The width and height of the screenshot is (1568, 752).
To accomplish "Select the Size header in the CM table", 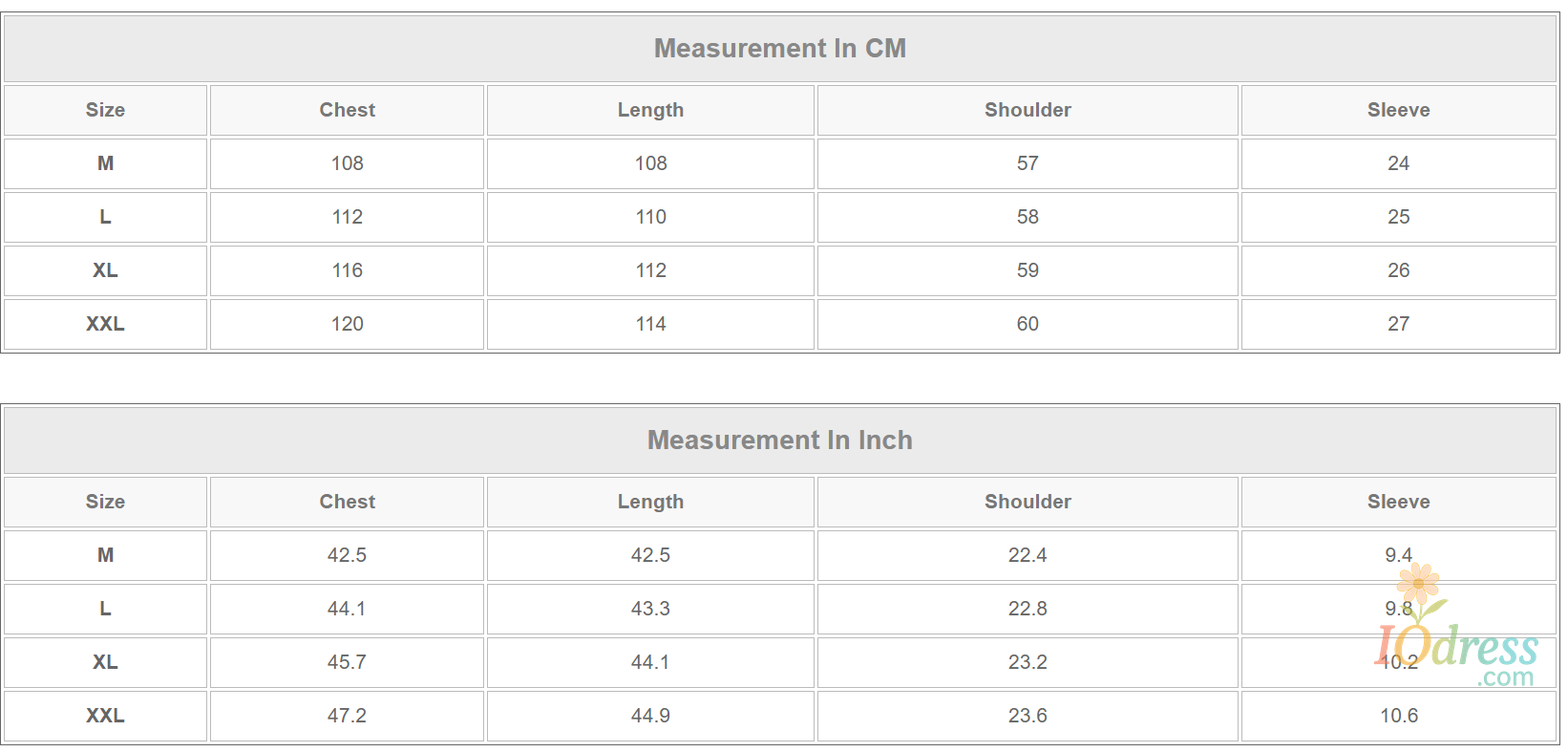I will (105, 110).
